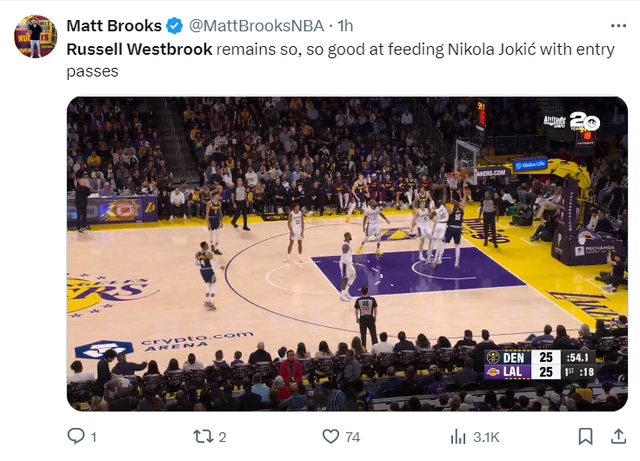Open the three-dot more options menu
640x461 pixels.
click(618, 26)
